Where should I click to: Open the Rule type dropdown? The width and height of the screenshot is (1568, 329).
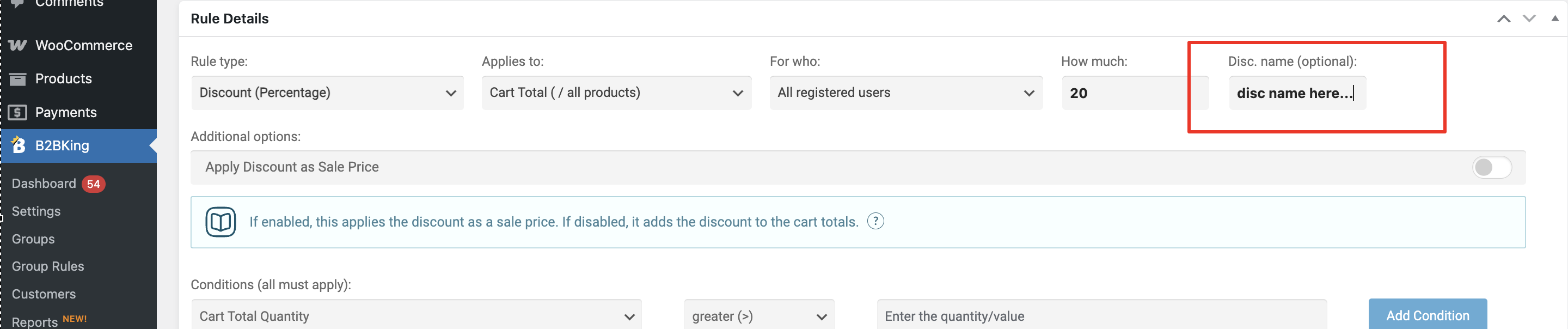coord(327,93)
